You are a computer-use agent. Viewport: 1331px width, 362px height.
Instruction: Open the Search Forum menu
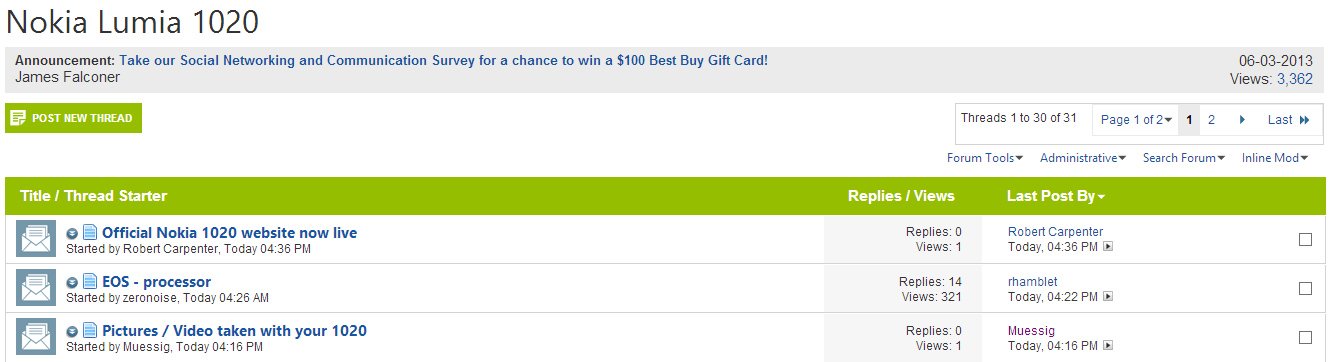(1184, 158)
